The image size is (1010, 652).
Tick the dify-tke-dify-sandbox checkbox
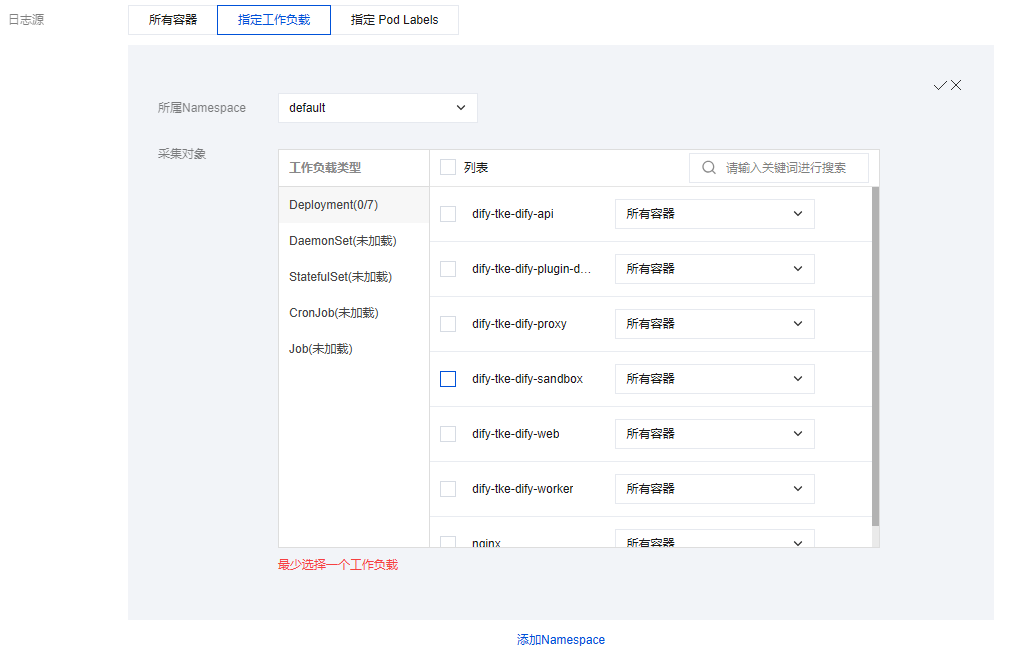click(448, 379)
